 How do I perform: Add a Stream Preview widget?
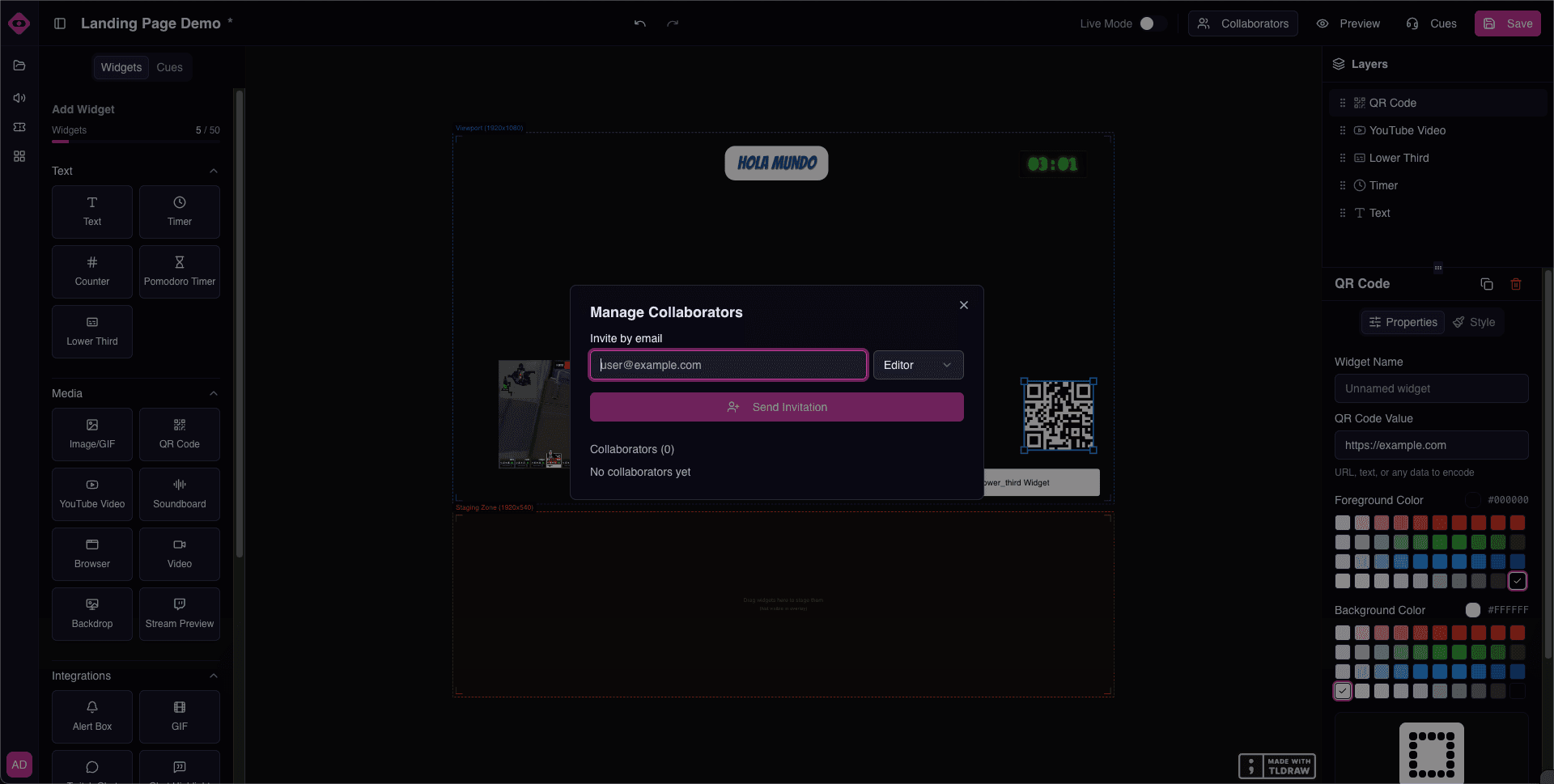tap(179, 613)
